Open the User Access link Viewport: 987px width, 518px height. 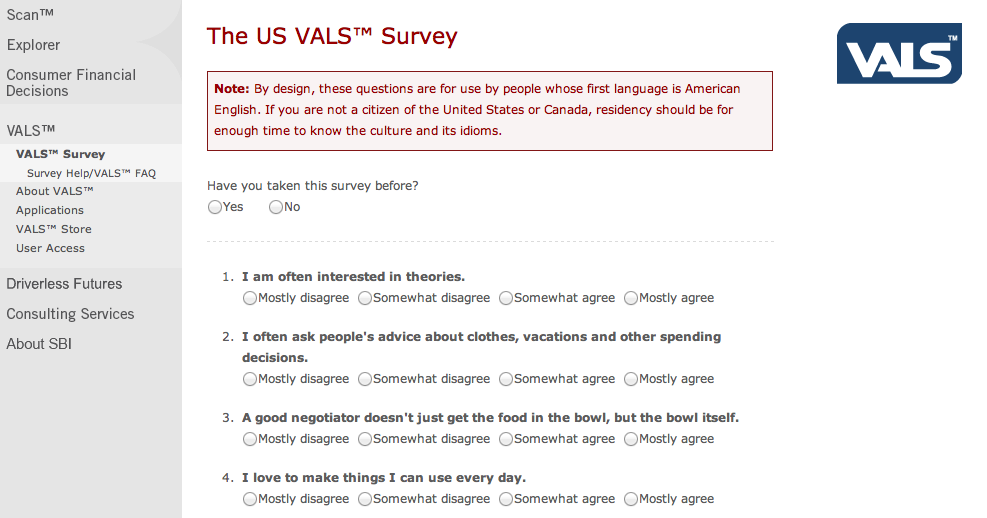click(x=50, y=248)
